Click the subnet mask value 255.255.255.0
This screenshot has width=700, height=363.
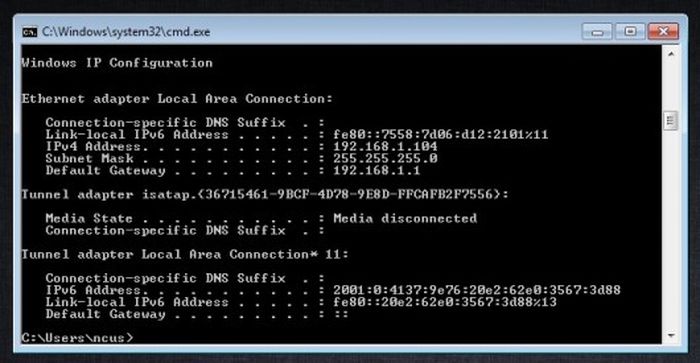coord(385,159)
